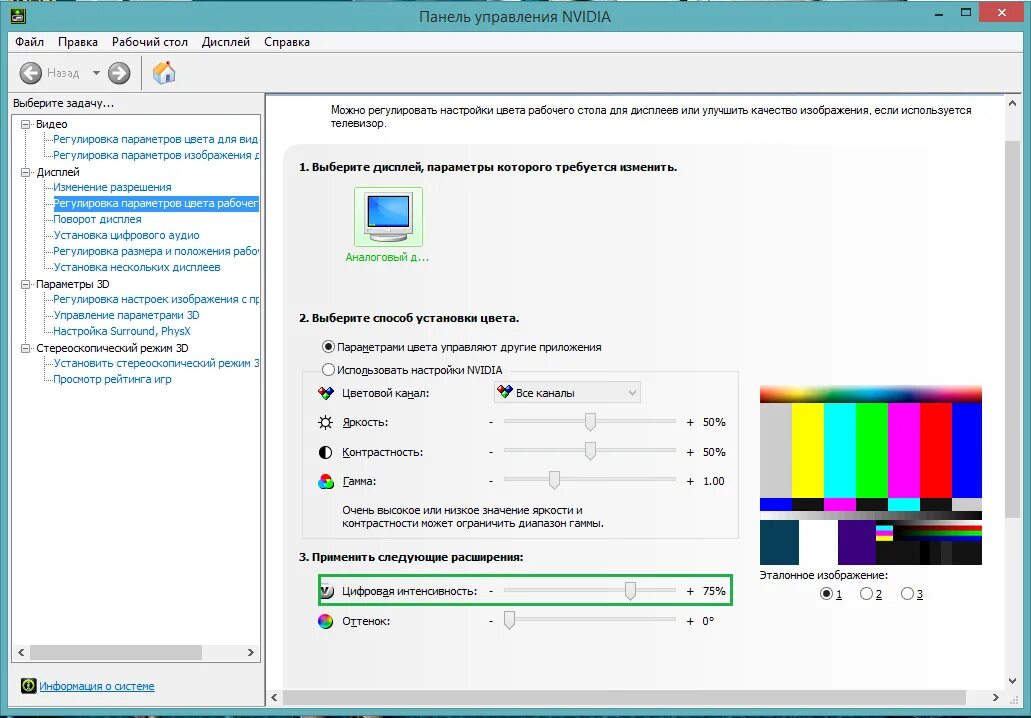Viewport: 1031px width, 718px height.
Task: Open the 'Все каналы' channel dropdown
Action: tap(567, 393)
